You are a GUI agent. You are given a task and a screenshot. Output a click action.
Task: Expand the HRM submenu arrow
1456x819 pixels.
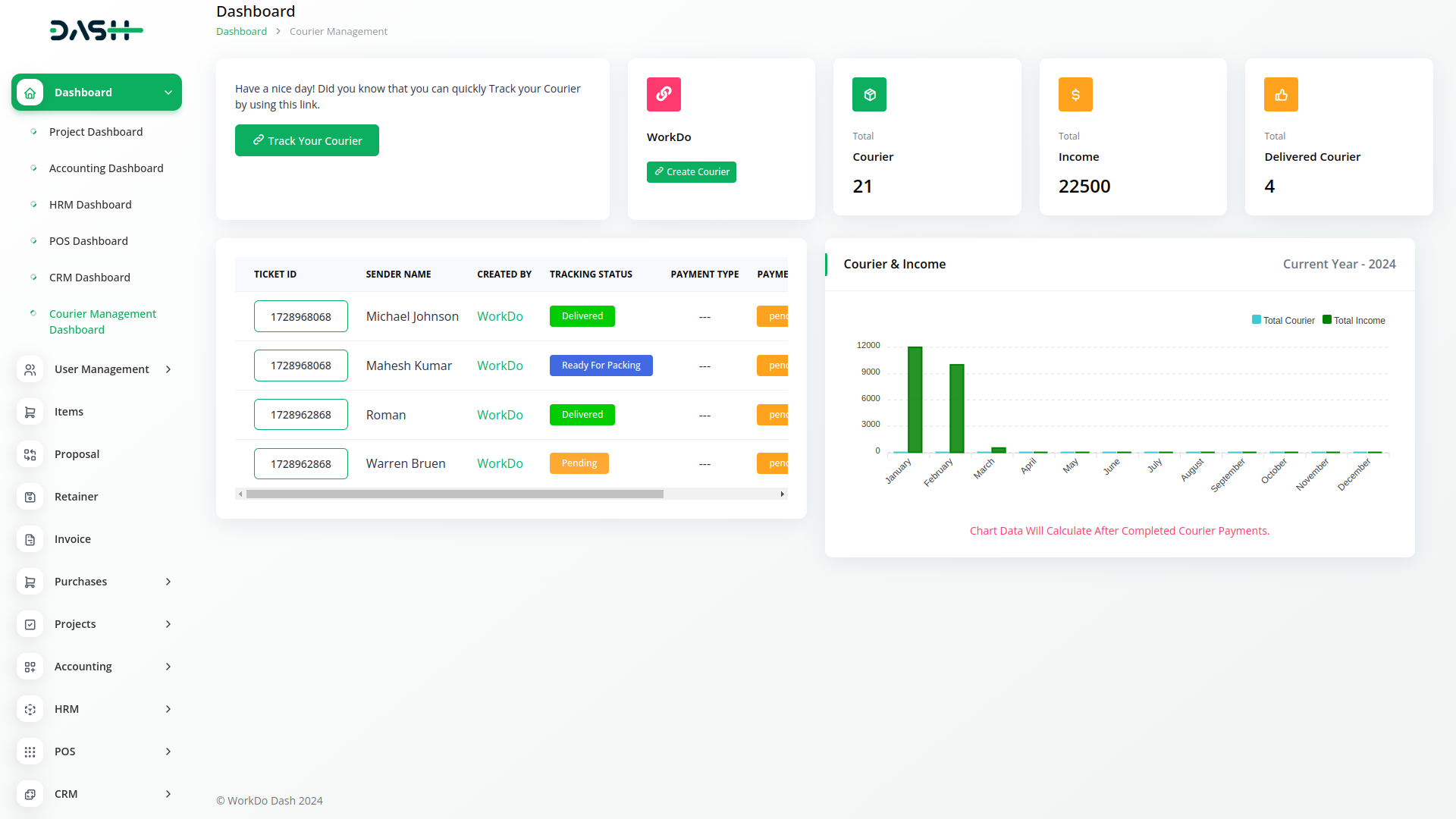168,709
